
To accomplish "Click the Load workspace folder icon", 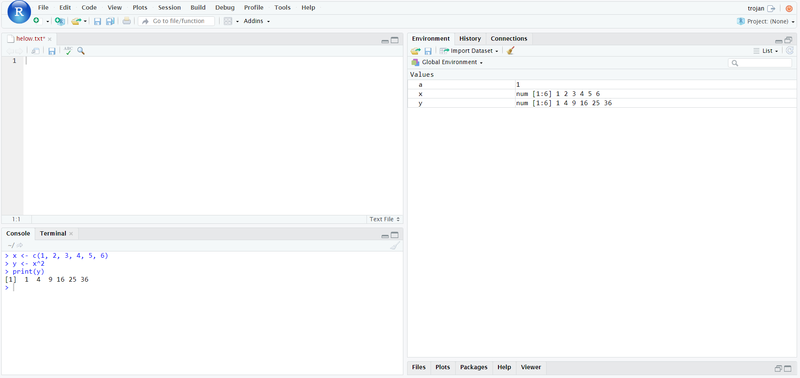I will click(416, 51).
